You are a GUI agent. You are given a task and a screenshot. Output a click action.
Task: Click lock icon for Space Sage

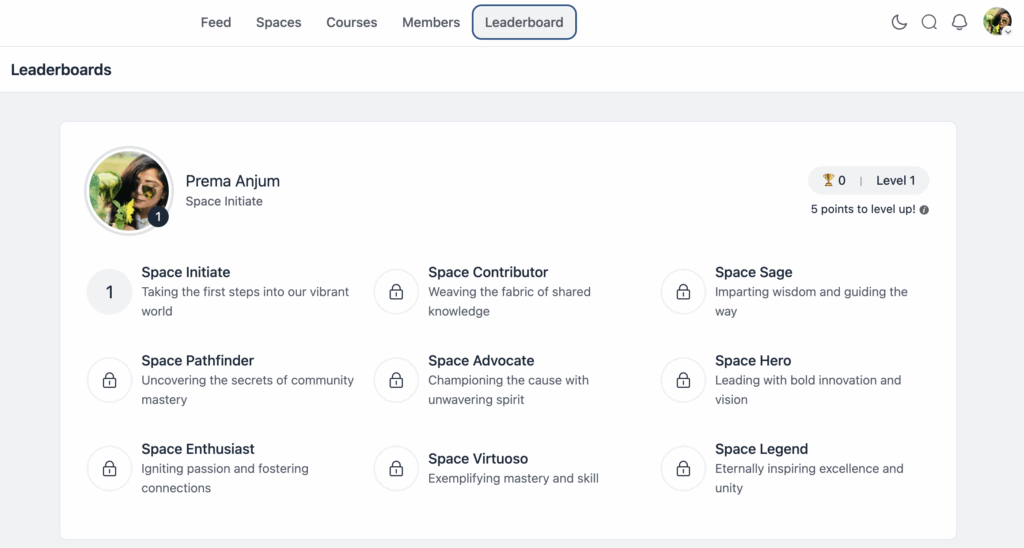pyautogui.click(x=683, y=291)
